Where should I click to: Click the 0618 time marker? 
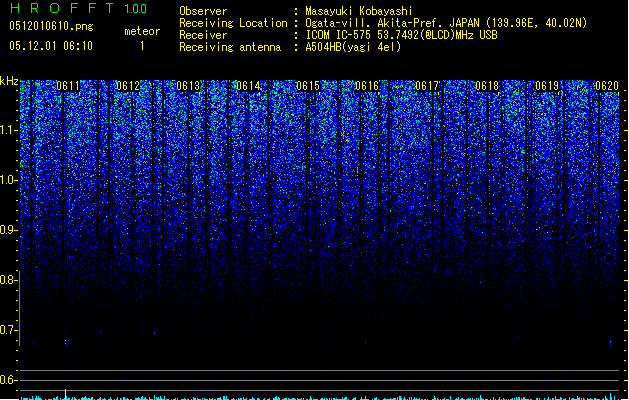click(487, 86)
